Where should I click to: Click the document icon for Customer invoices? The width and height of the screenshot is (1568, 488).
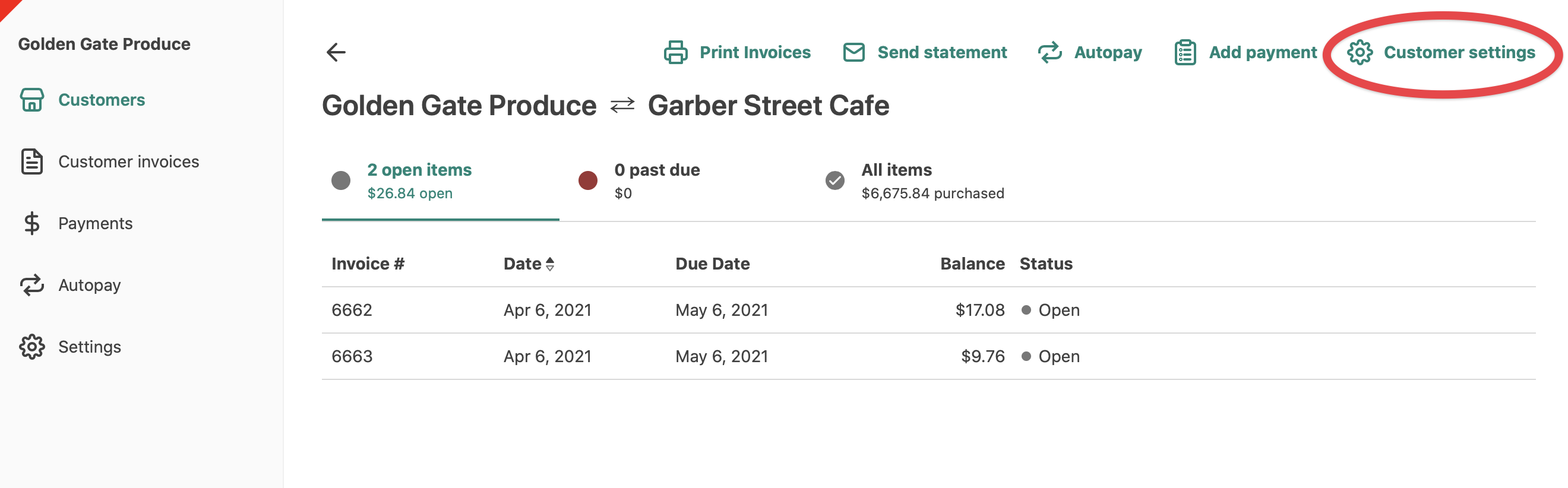click(x=31, y=161)
